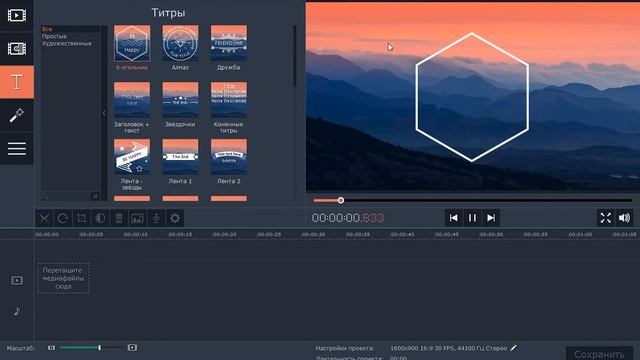This screenshot has height=360, width=640.
Task: Open clip properties gear icon
Action: coord(175,218)
